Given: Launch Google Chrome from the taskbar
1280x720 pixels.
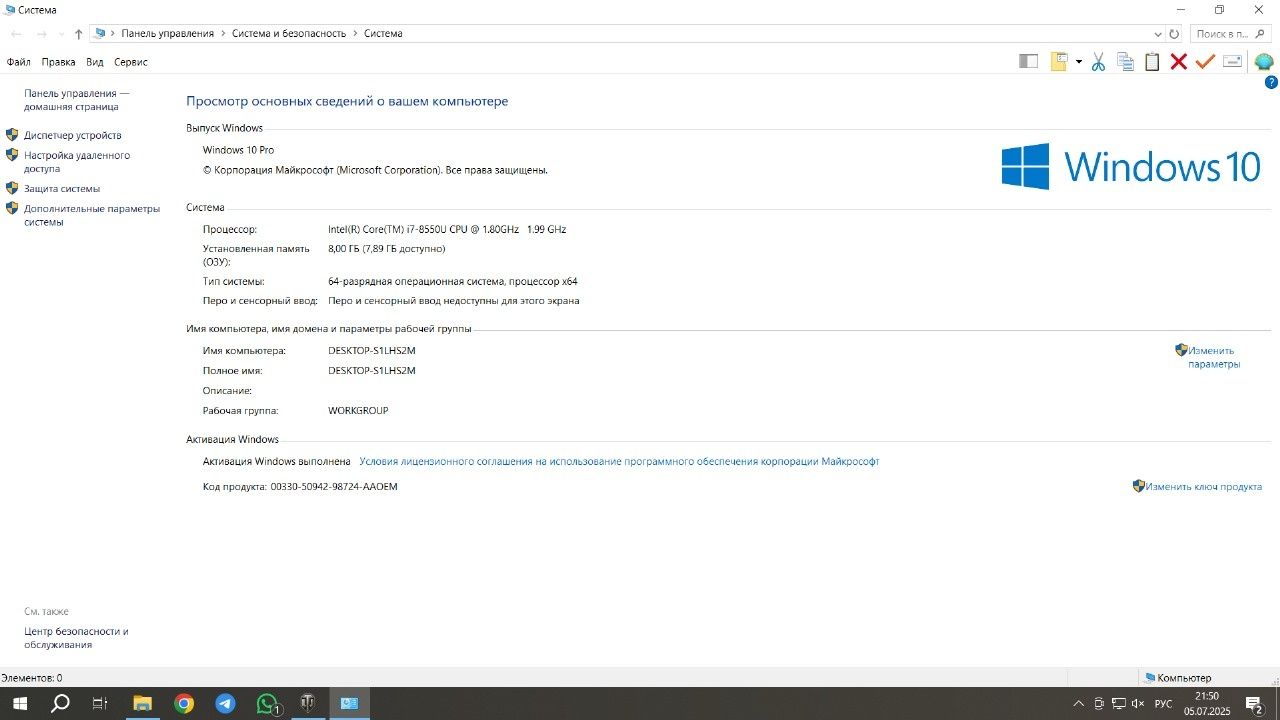Looking at the screenshot, I should 184,704.
